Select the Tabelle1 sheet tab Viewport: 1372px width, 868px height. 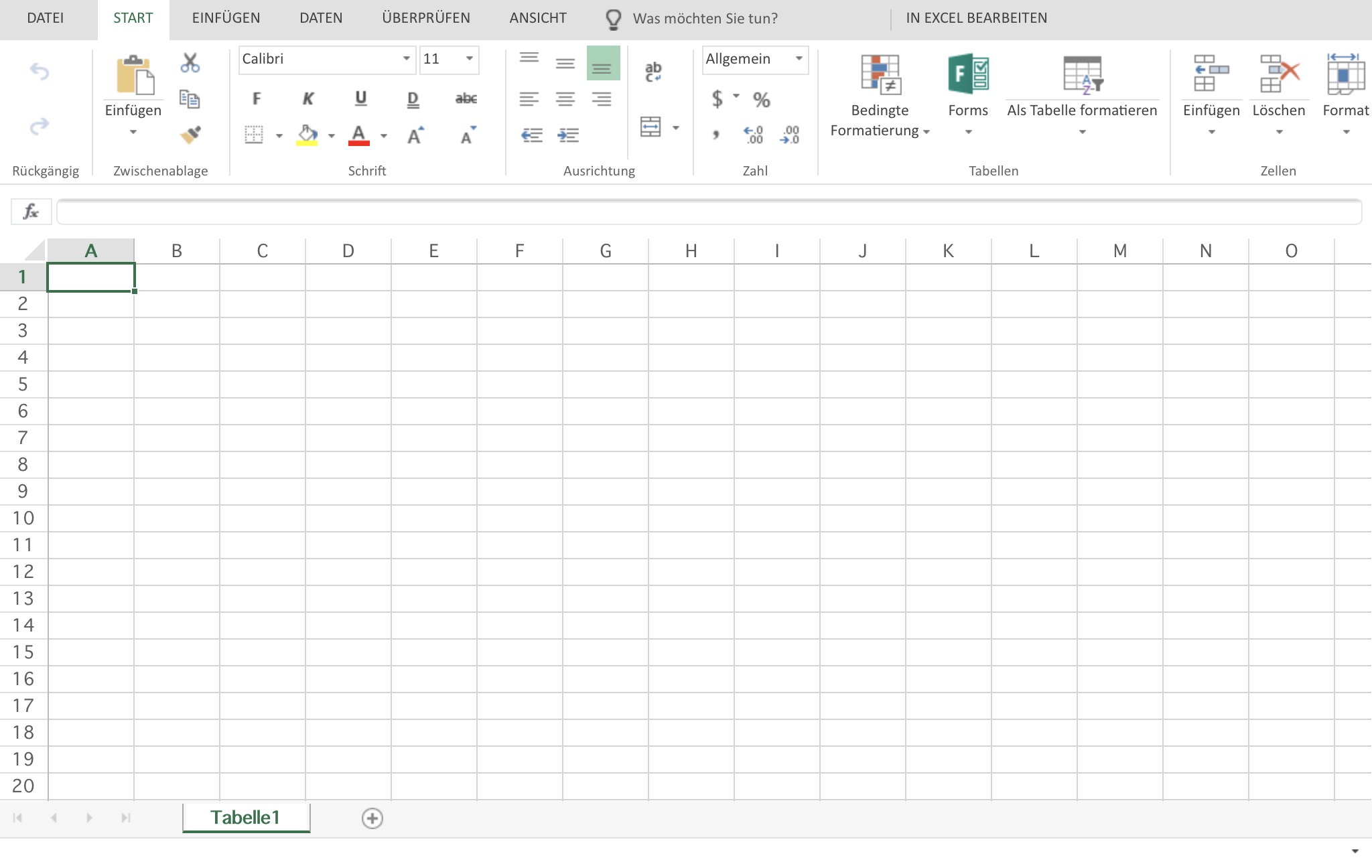tap(246, 818)
